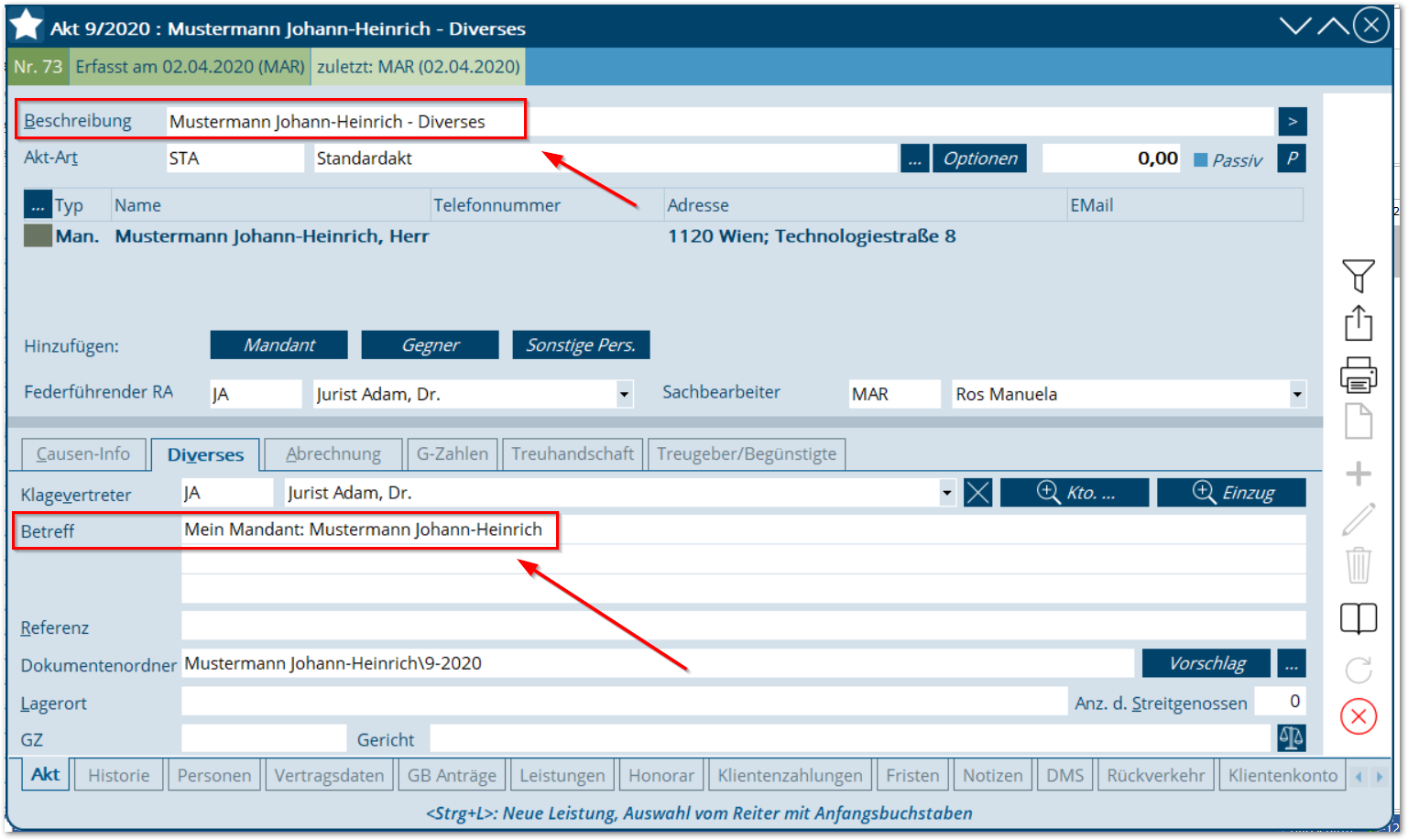The height and width of the screenshot is (840, 1408).
Task: Add a Mandant with the button
Action: coord(278,344)
